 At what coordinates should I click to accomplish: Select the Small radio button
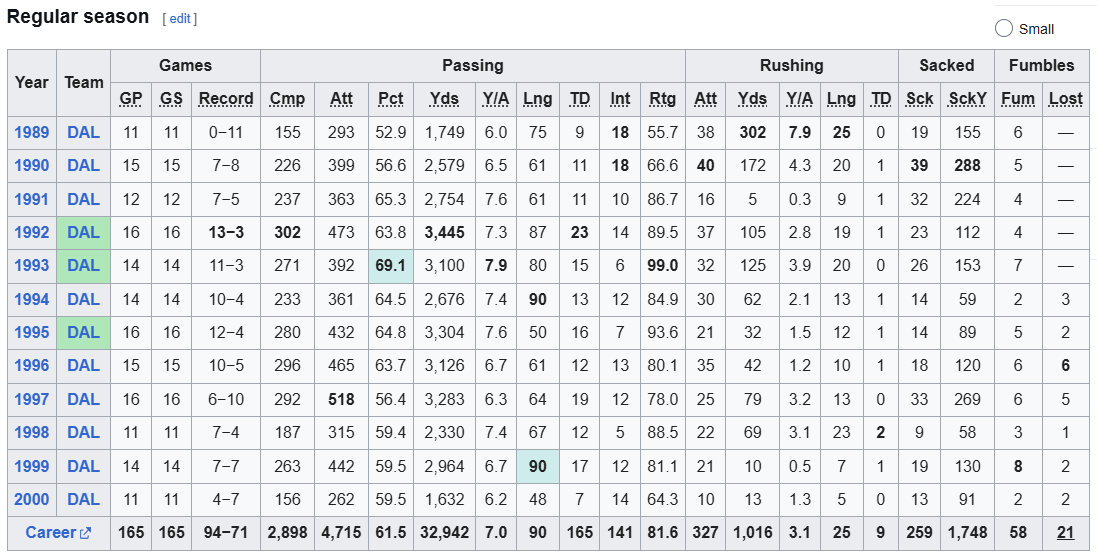pos(1003,29)
